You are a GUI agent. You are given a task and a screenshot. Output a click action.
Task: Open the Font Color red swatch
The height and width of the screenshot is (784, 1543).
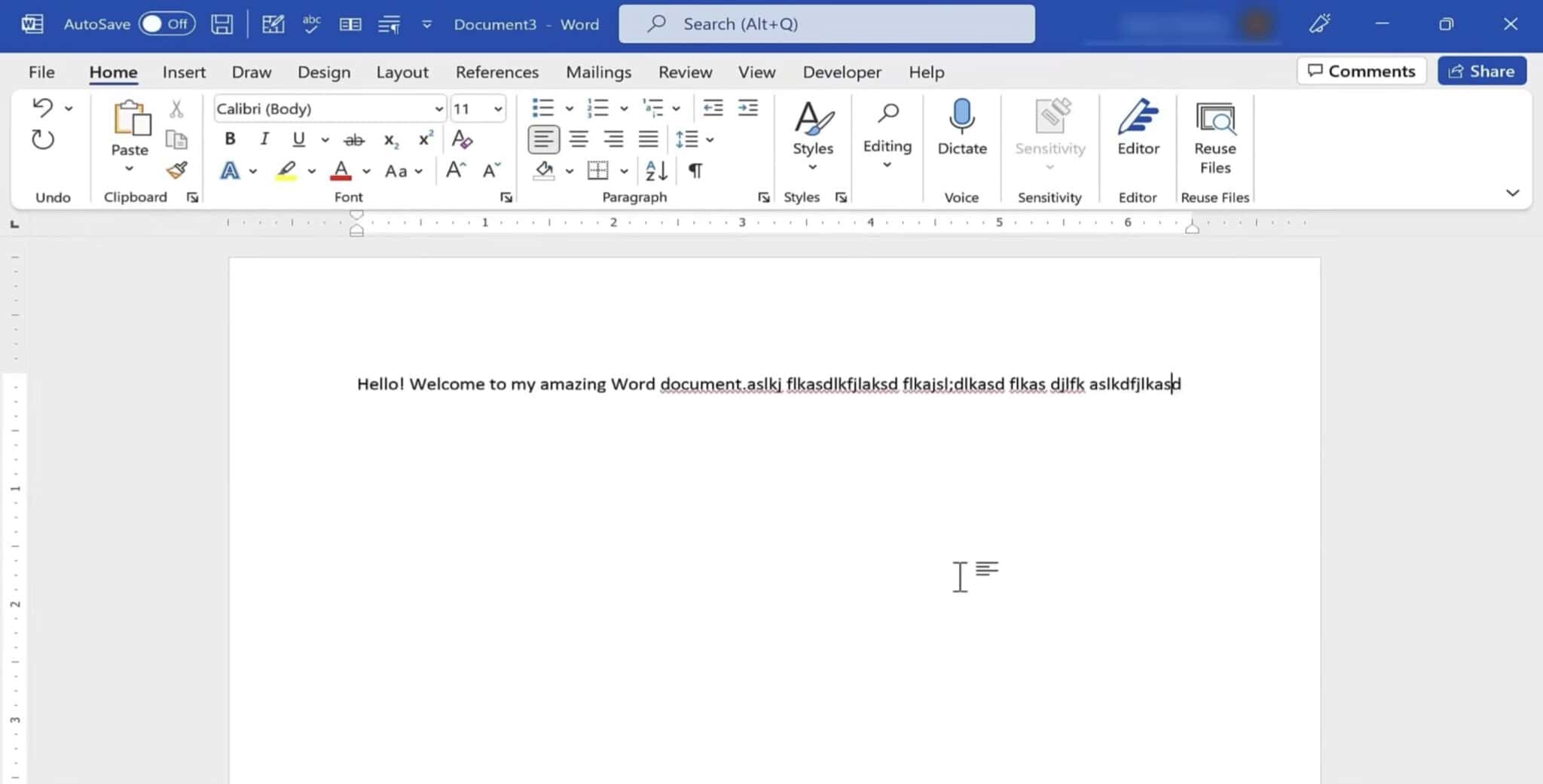[x=341, y=170]
